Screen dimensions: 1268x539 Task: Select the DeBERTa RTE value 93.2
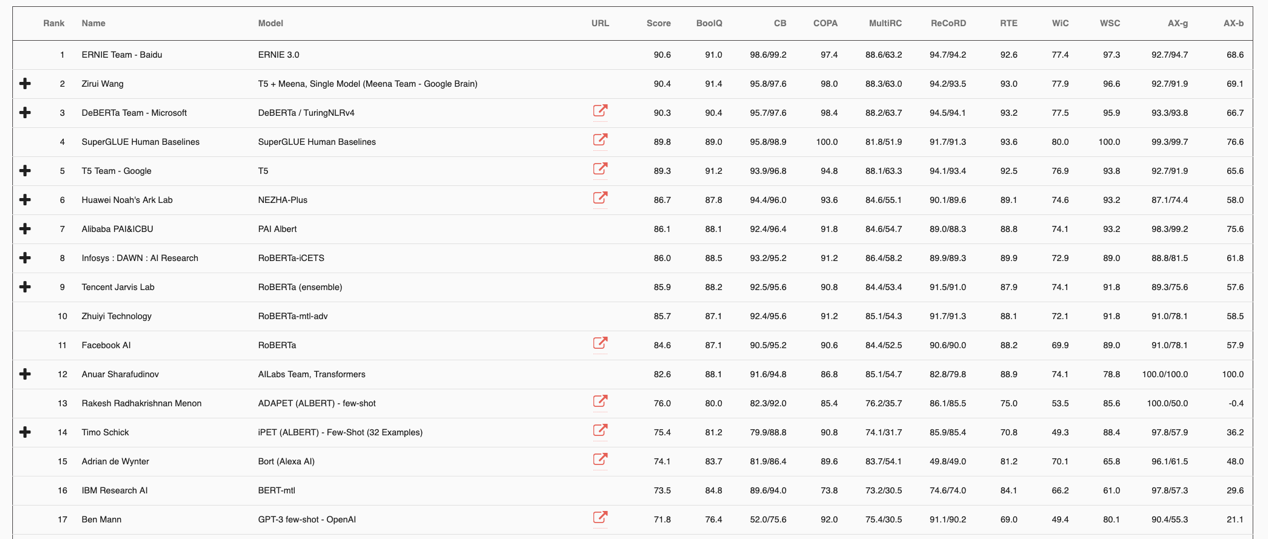click(x=1009, y=113)
